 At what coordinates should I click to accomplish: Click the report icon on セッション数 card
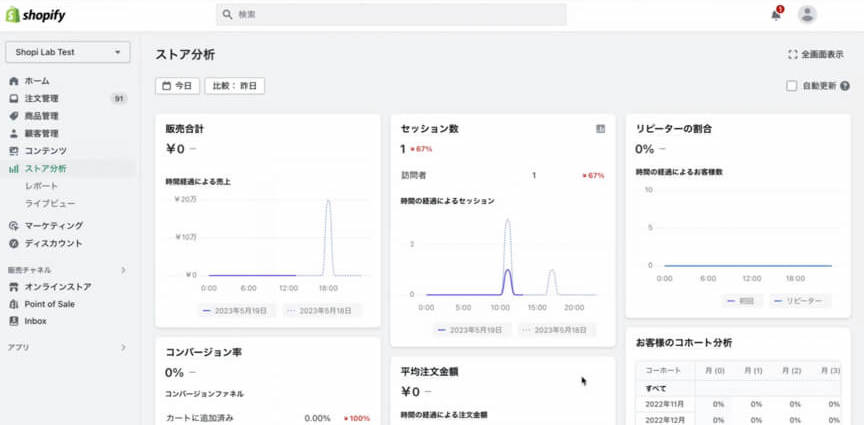pos(601,128)
